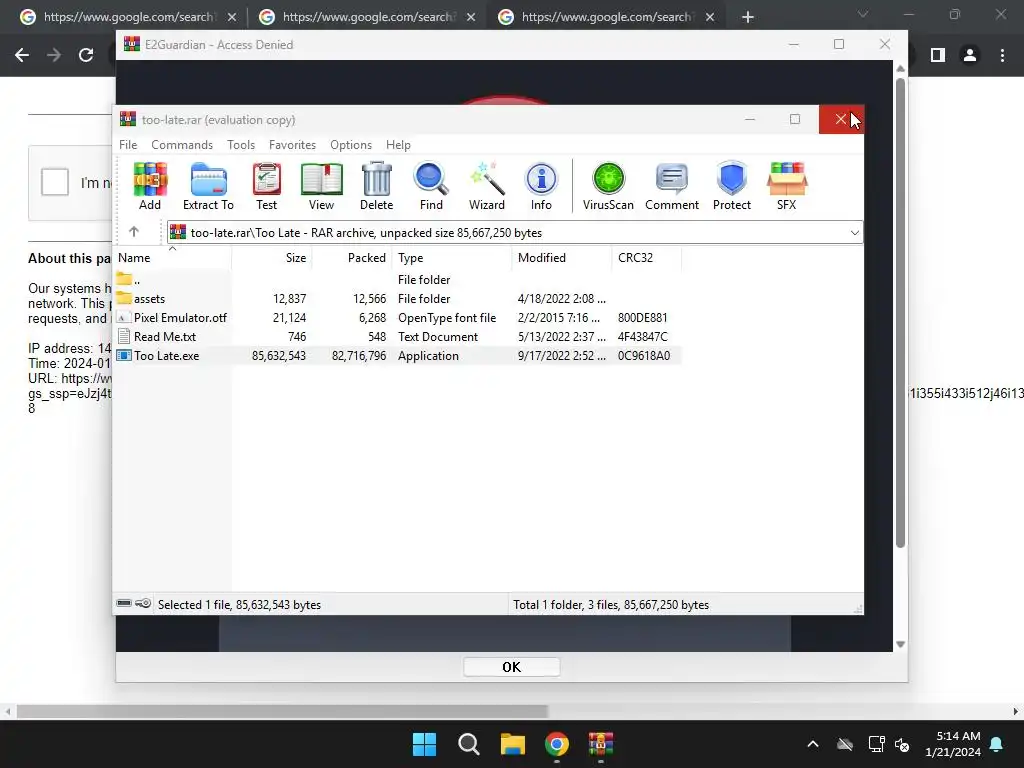Sort by the Modified column header
The height and width of the screenshot is (768, 1024).
coord(562,258)
